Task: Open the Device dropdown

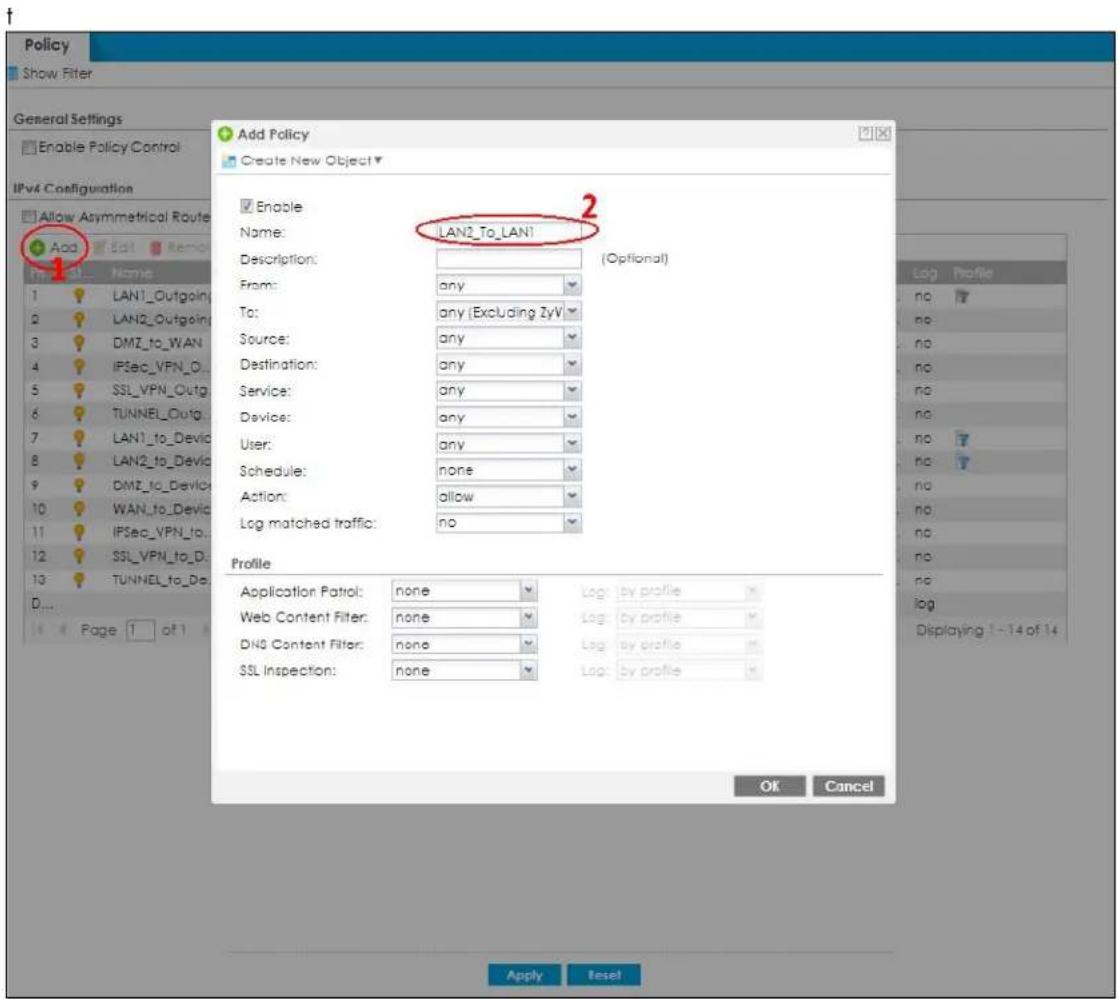Action: (572, 417)
